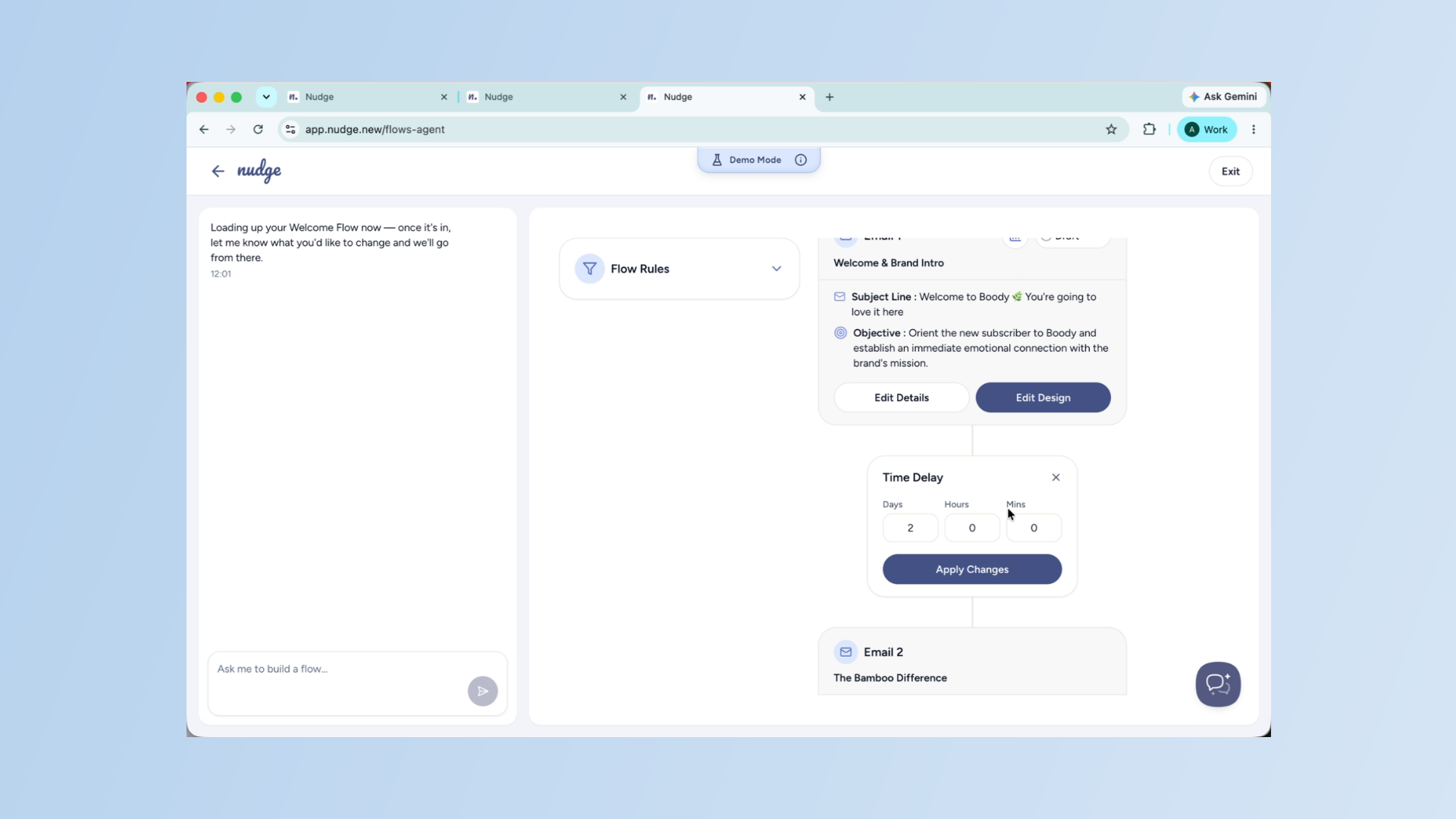Click the Flow Rules label

(640, 268)
